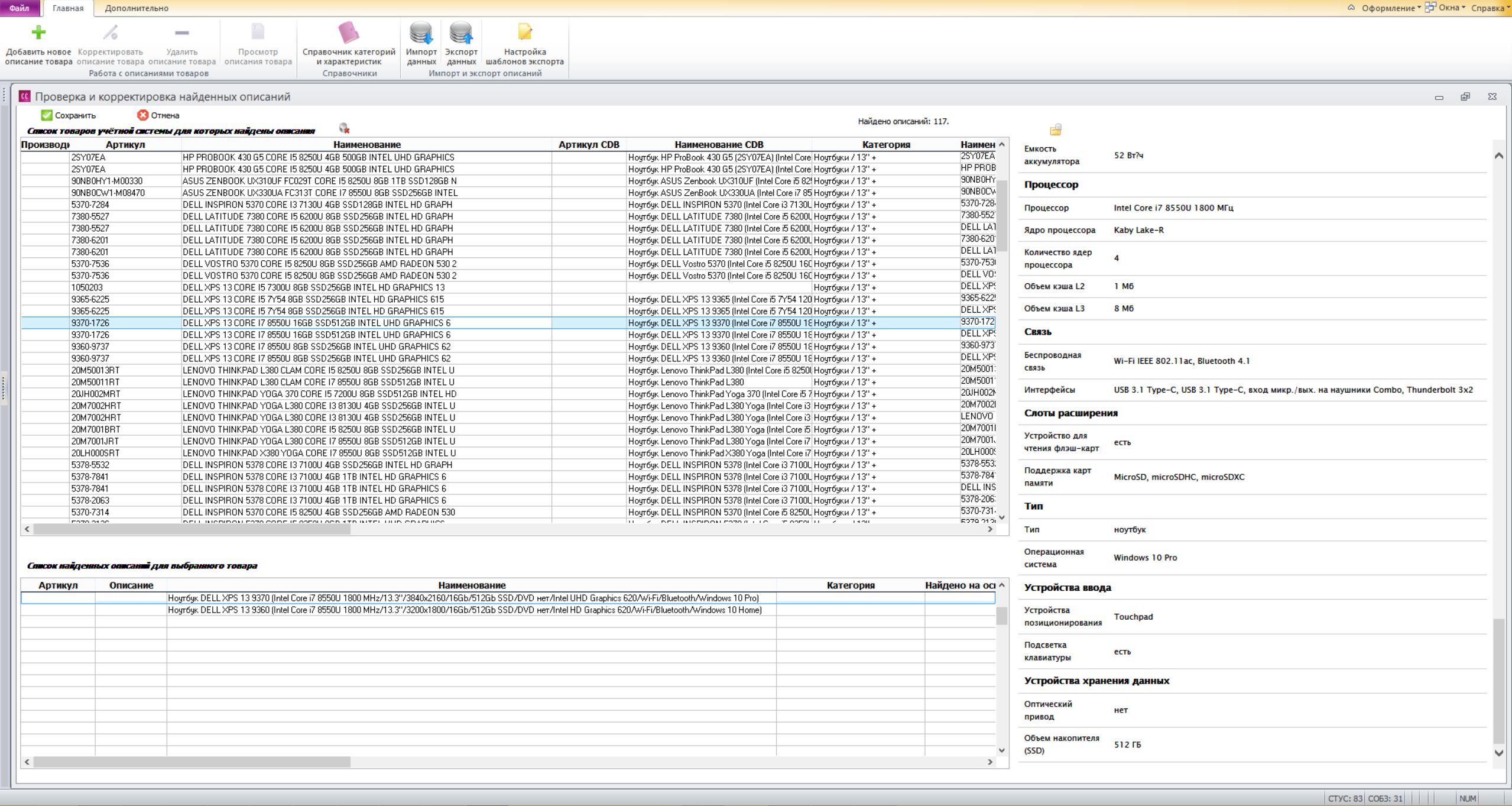1512x806 pixels.
Task: Click the 'Удалить описание товара' minus icon
Action: [x=182, y=32]
